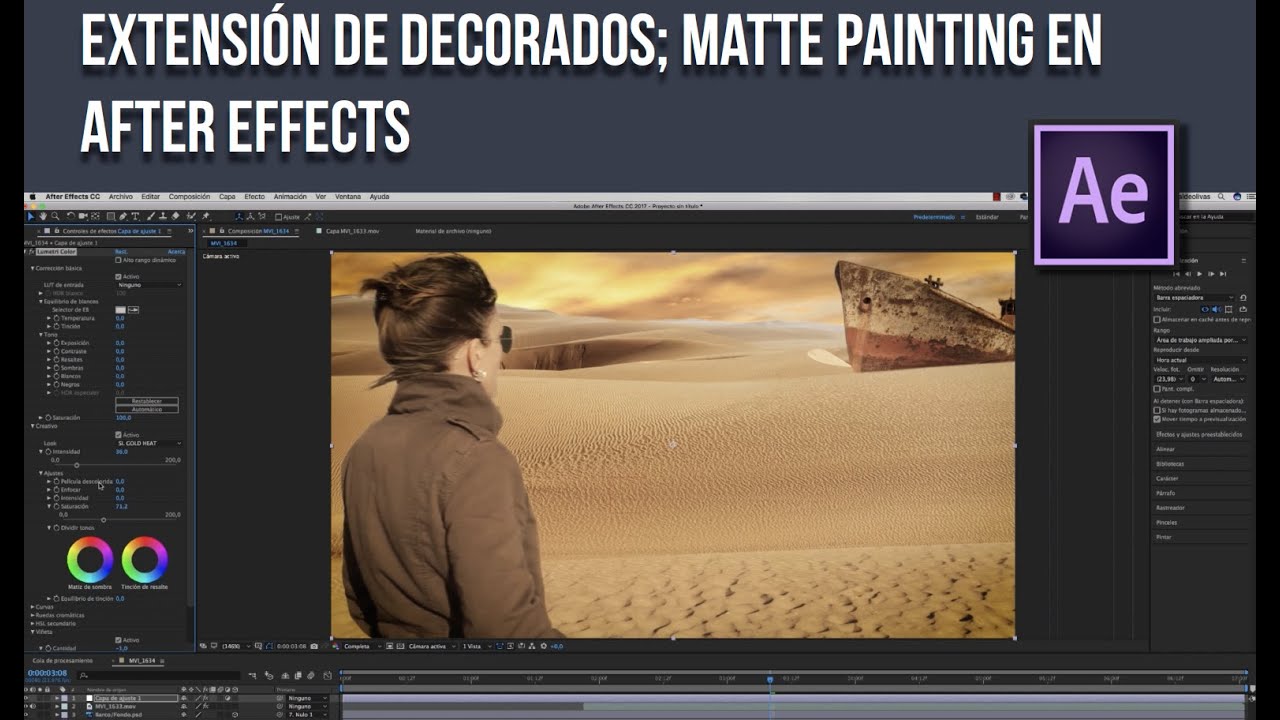Click the current time 0:00:03:08 field
Viewport: 1280px width, 720px height.
tap(46, 673)
